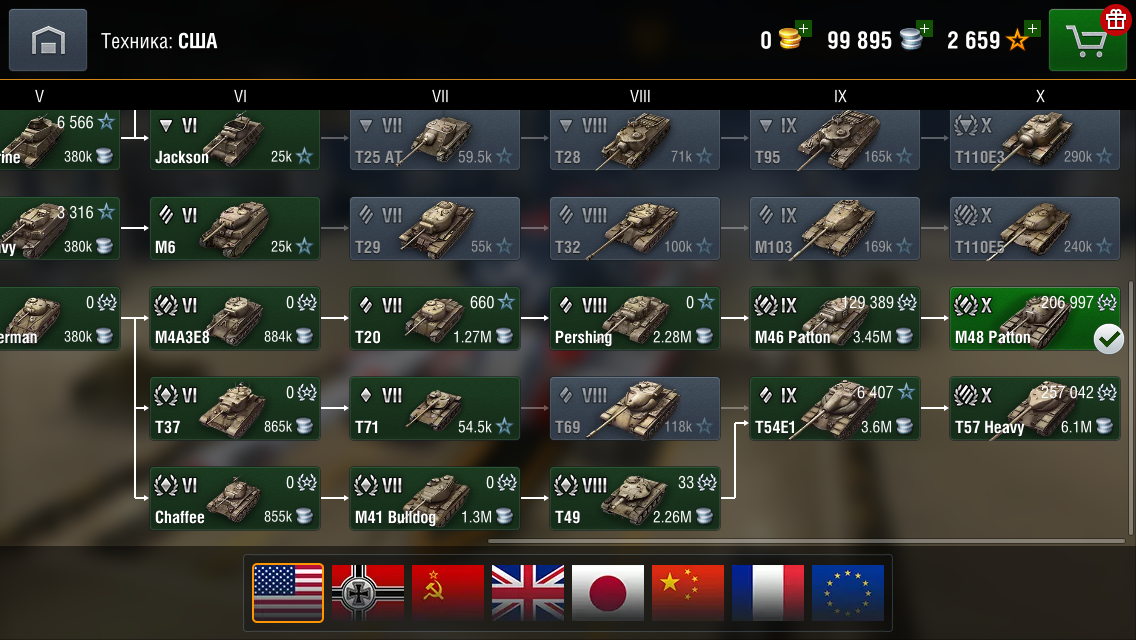The width and height of the screenshot is (1136, 640).
Task: Select the USA flag nation
Action: click(288, 593)
